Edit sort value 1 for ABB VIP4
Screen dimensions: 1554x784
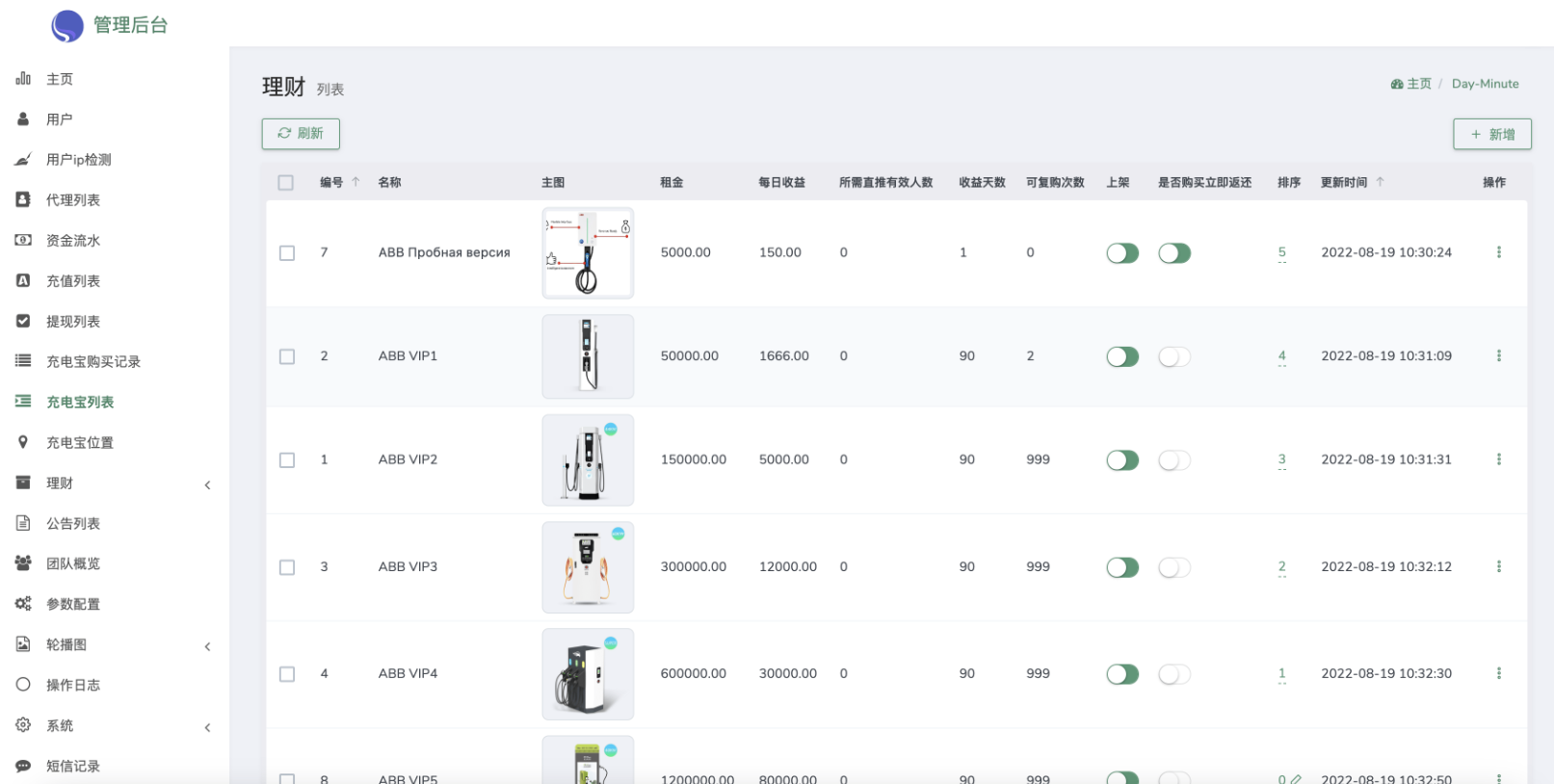(x=1281, y=673)
